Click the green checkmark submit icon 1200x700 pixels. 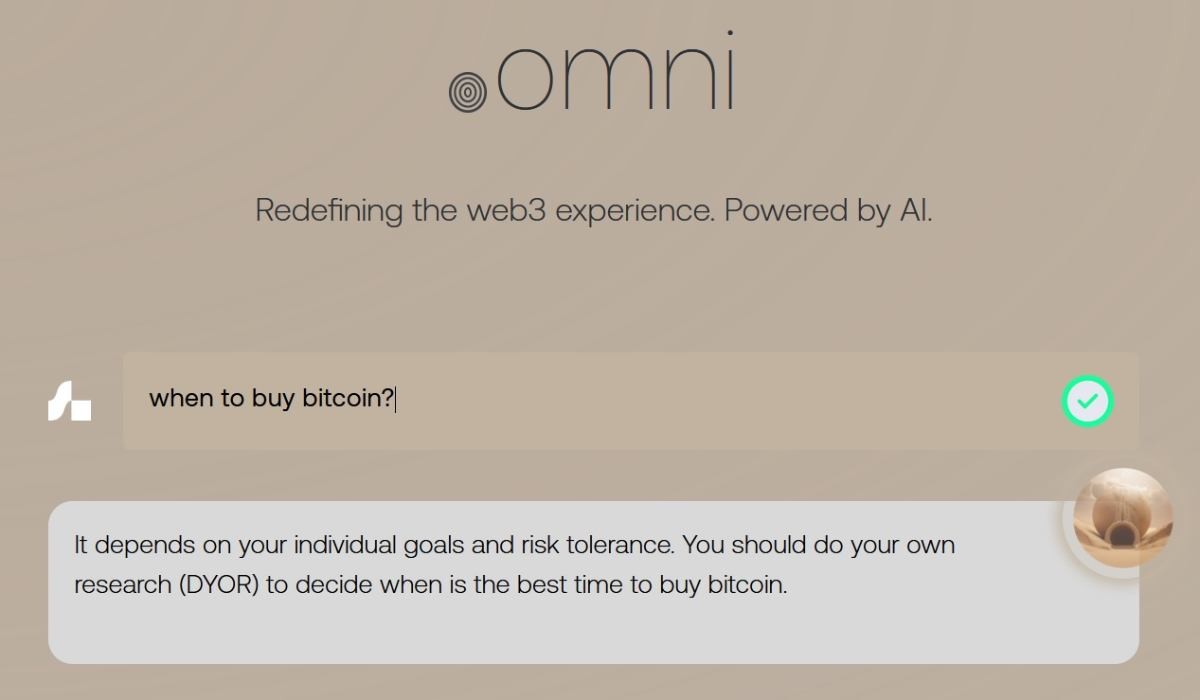point(1087,401)
